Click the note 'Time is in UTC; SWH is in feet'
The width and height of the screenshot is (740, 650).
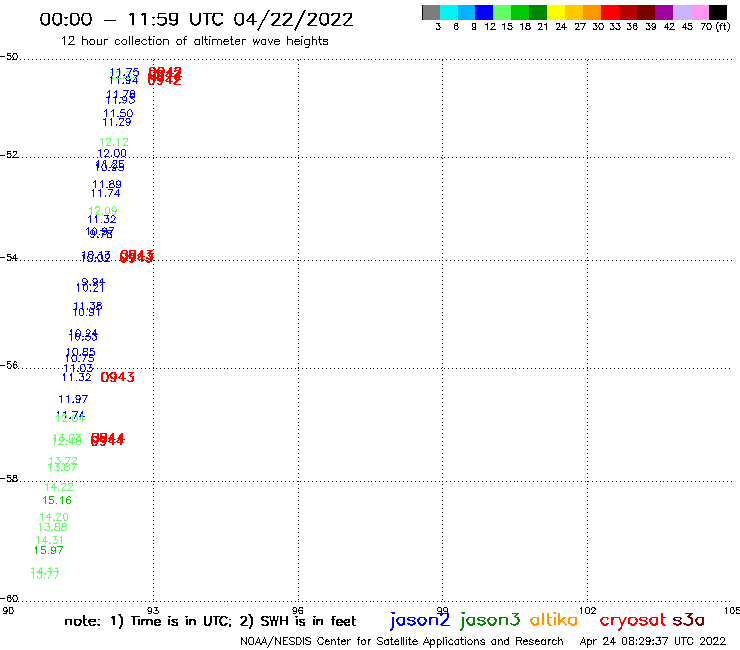click(210, 621)
